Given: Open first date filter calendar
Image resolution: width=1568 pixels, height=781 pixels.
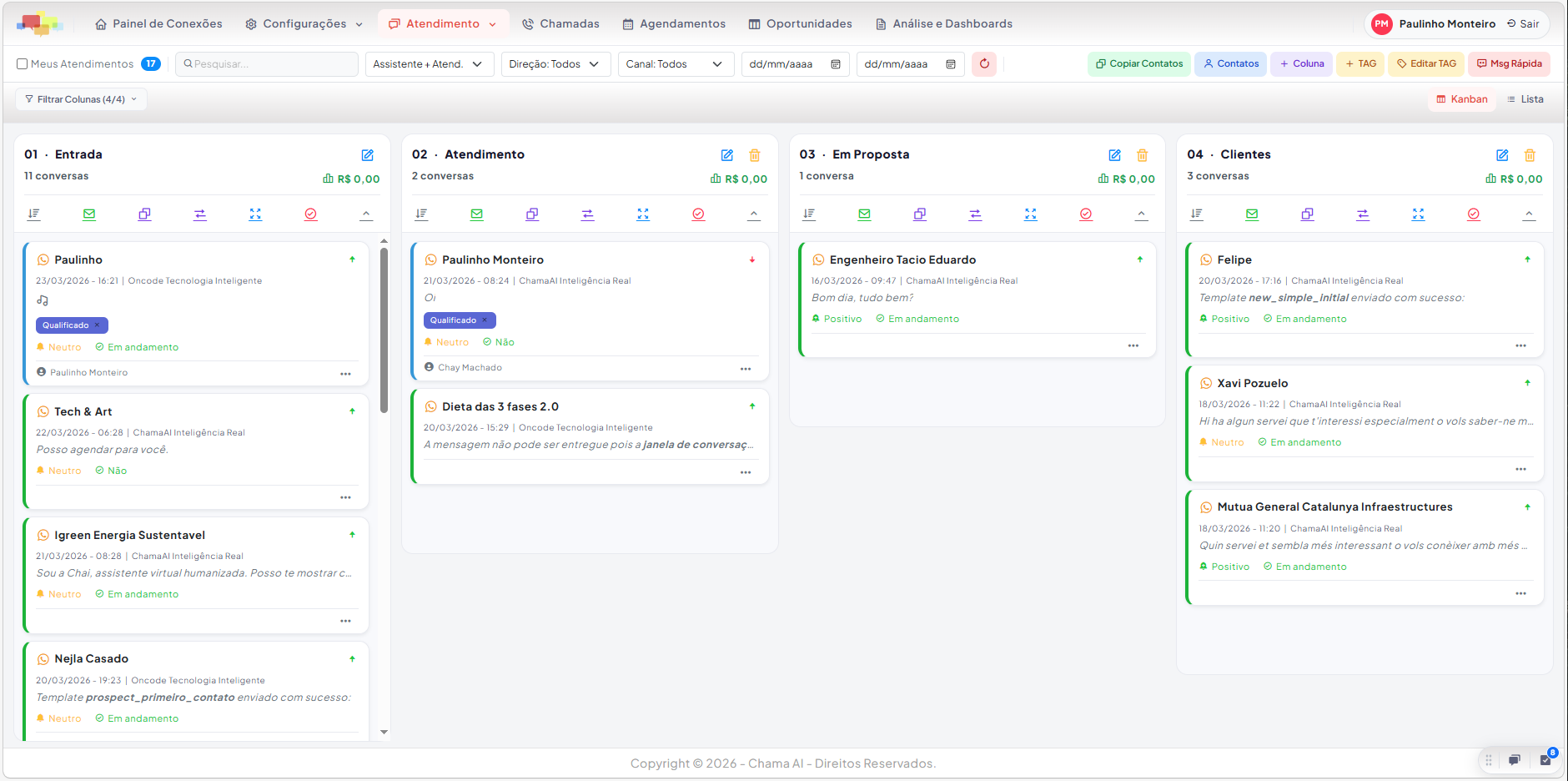Looking at the screenshot, I should 836,64.
